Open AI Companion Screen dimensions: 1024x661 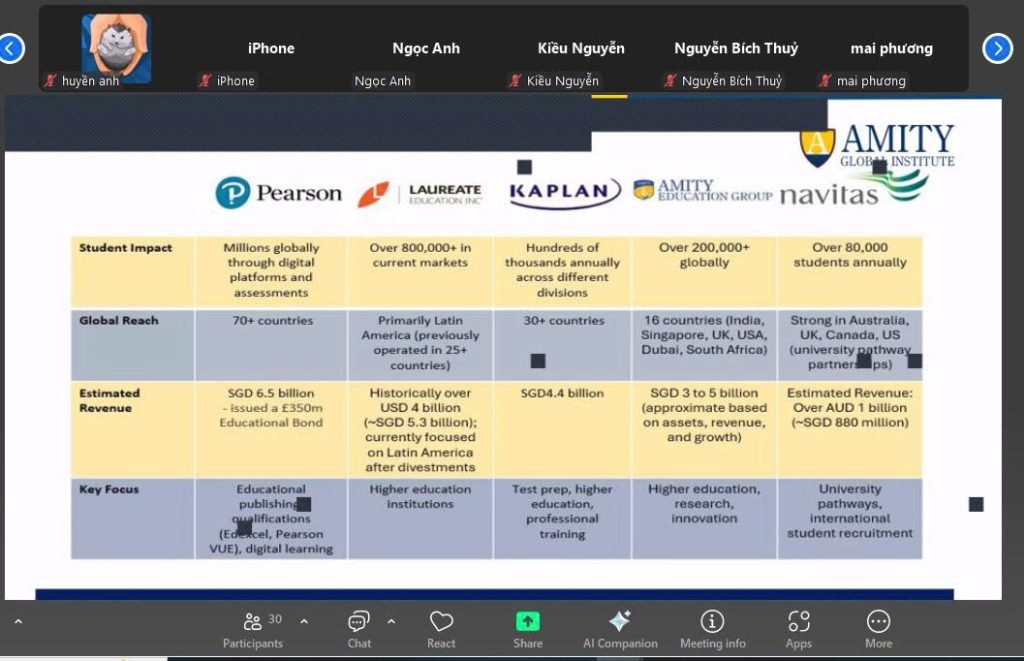[x=620, y=630]
